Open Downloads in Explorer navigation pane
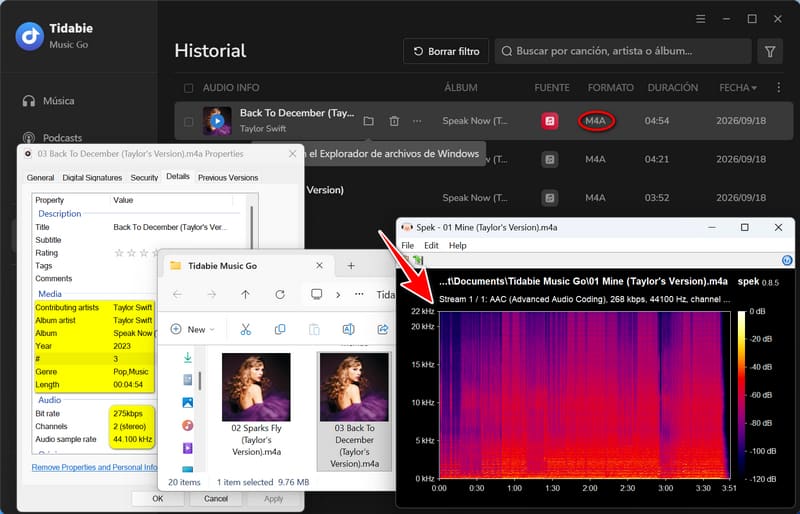The width and height of the screenshot is (800, 514). tap(187, 357)
